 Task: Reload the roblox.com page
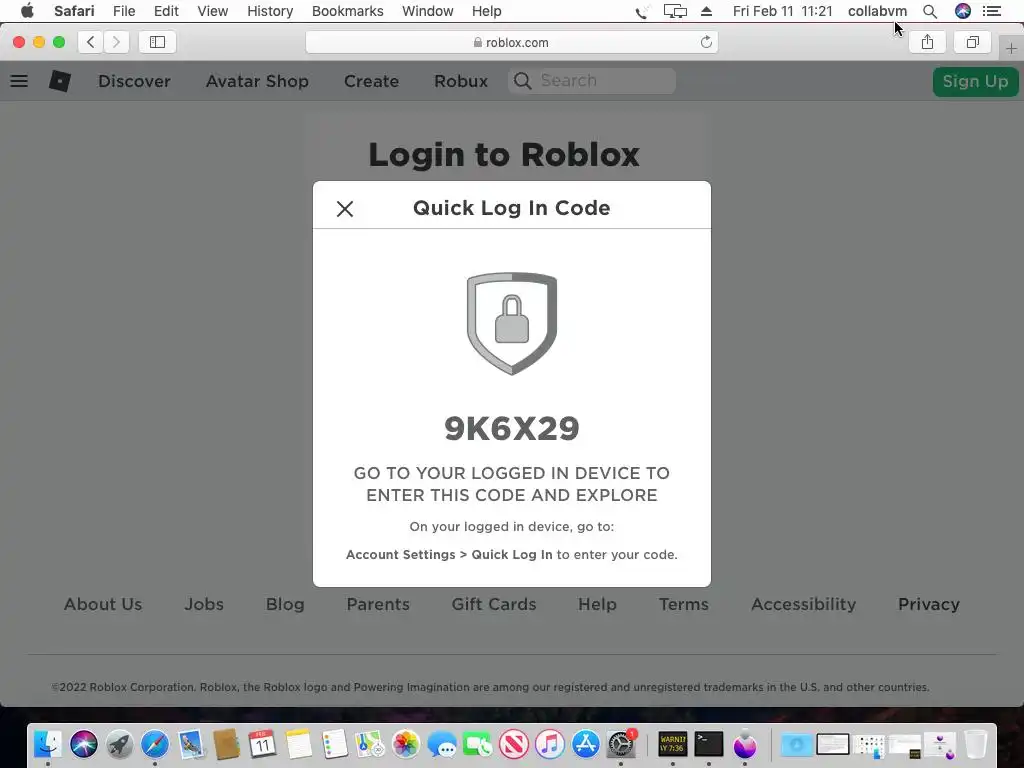click(706, 42)
